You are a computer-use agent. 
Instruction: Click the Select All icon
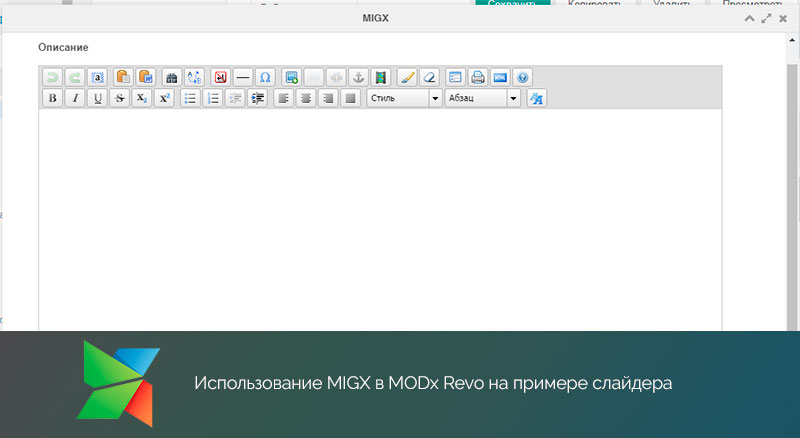[97, 77]
